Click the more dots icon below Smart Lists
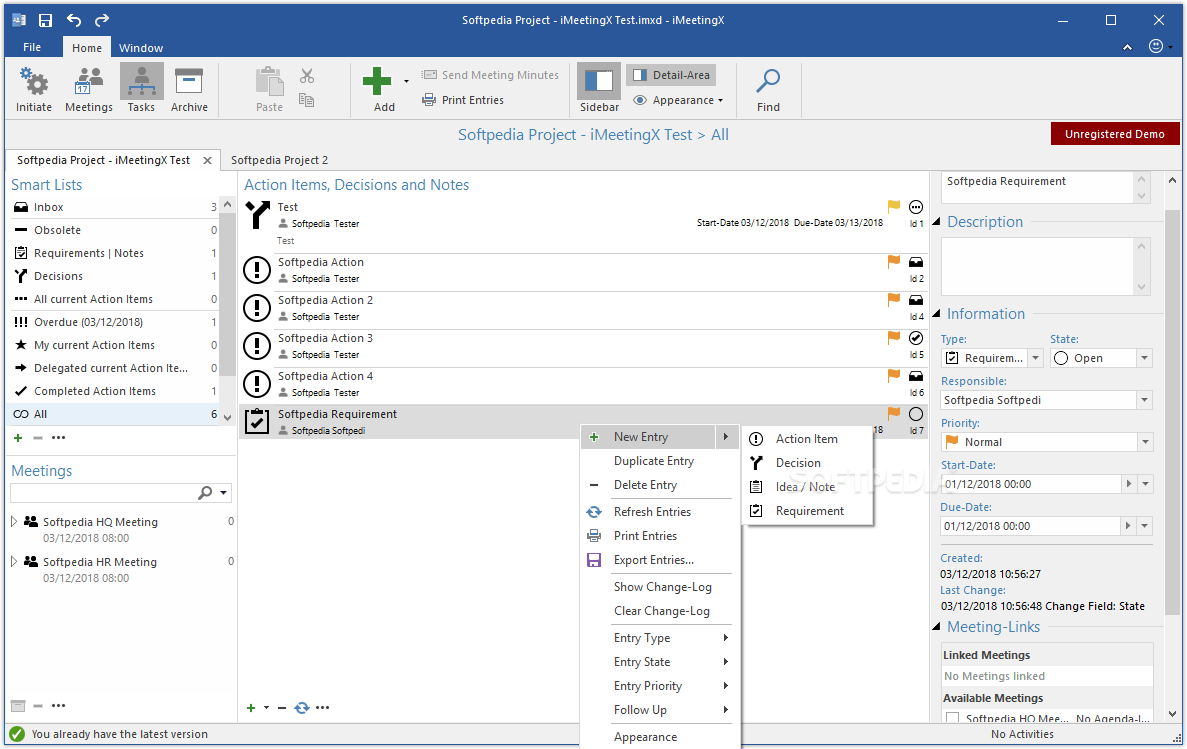 tap(58, 438)
